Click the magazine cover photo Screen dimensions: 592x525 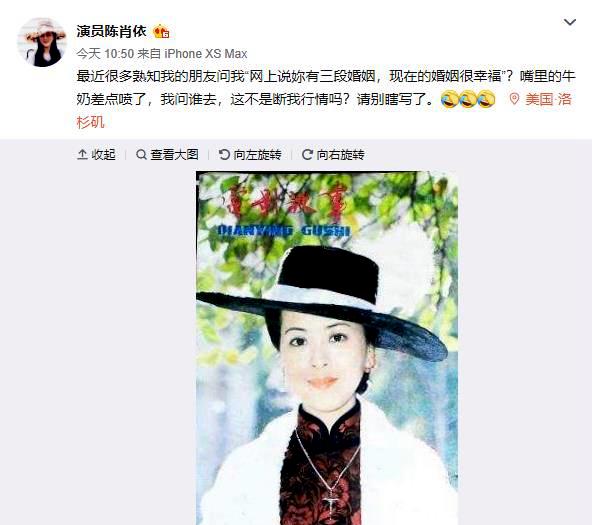(x=327, y=348)
